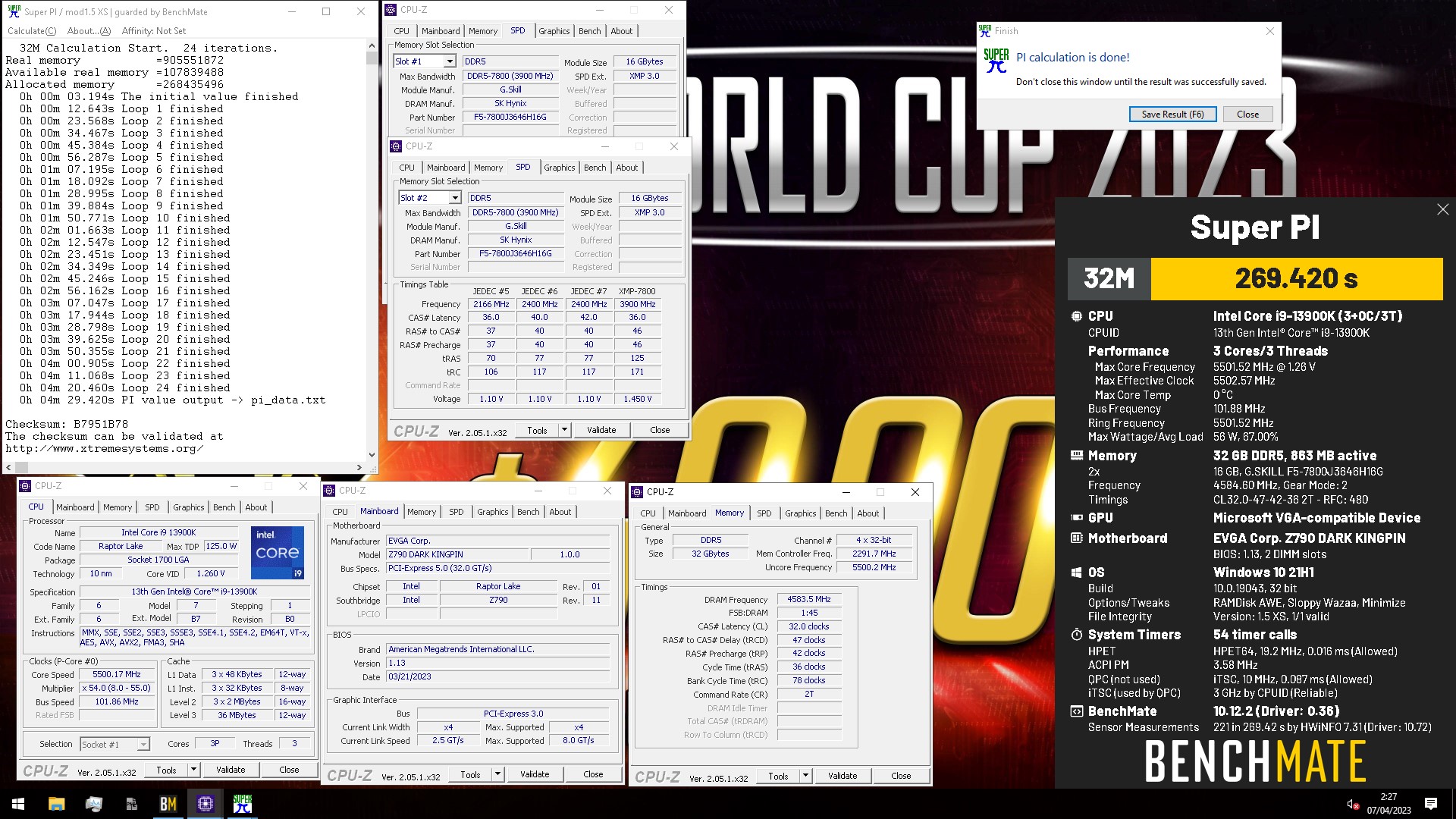The height and width of the screenshot is (819, 1456).
Task: Click Super PI icon in Finish dialog
Action: (x=996, y=61)
